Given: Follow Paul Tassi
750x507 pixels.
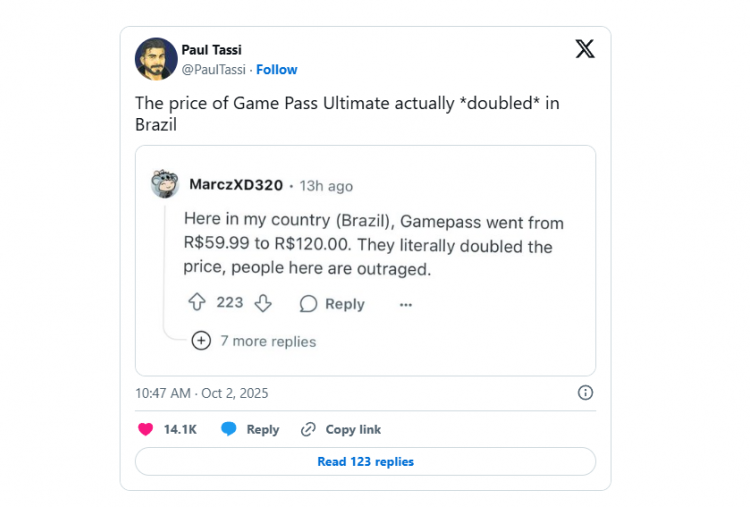Looking at the screenshot, I should (277, 70).
